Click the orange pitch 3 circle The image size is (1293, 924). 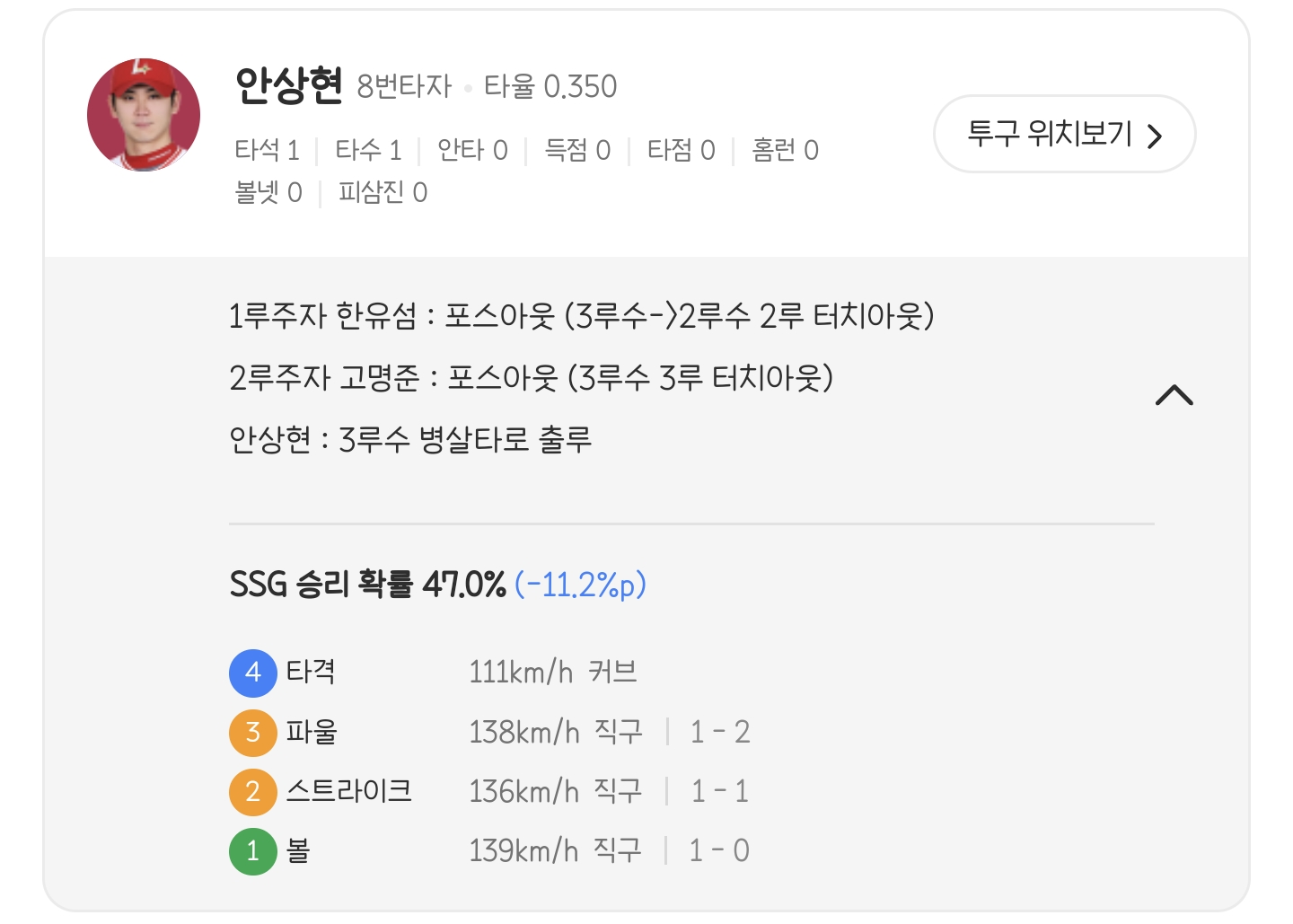(x=252, y=732)
